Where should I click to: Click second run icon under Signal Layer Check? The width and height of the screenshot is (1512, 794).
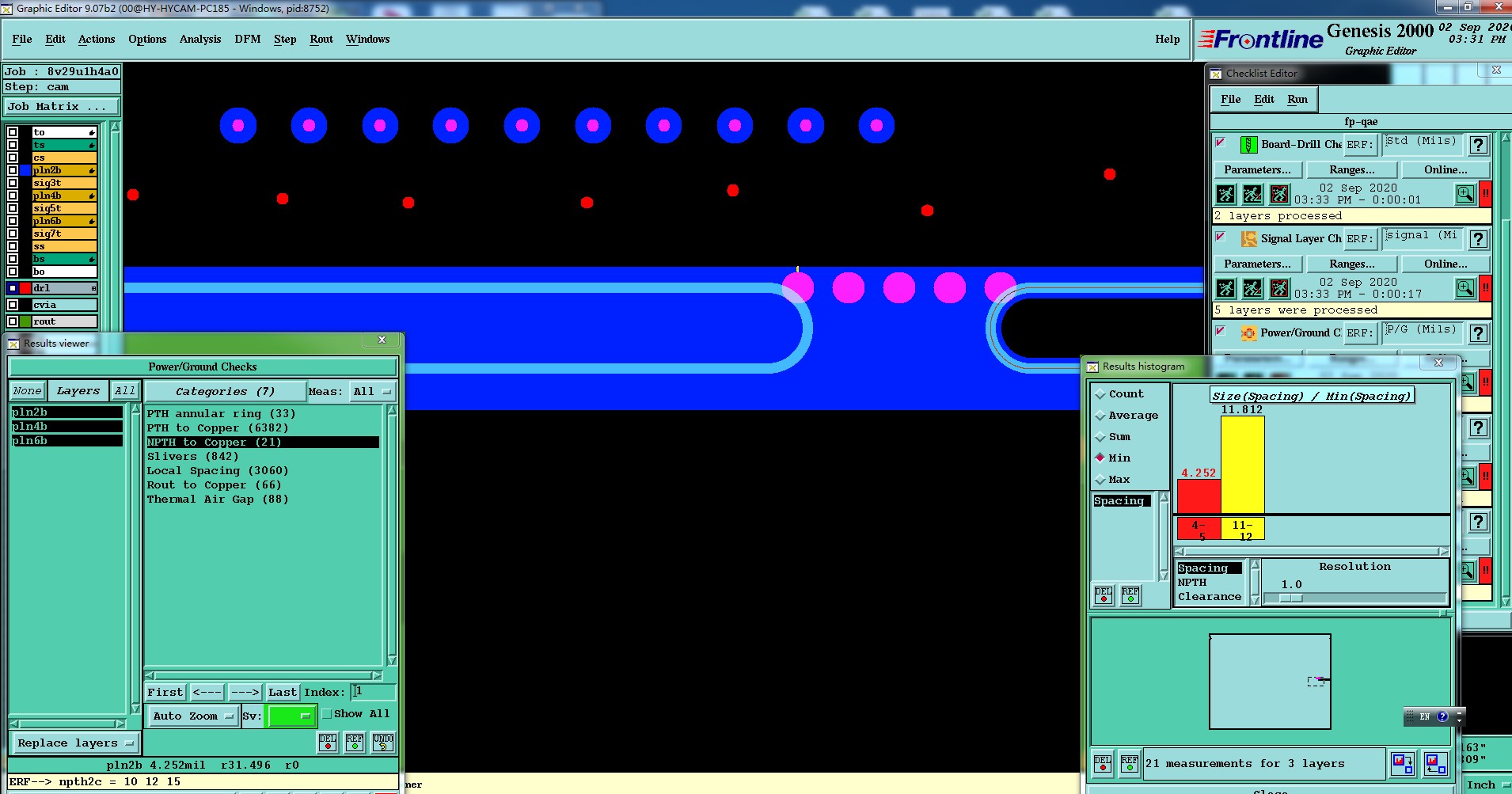point(1252,288)
